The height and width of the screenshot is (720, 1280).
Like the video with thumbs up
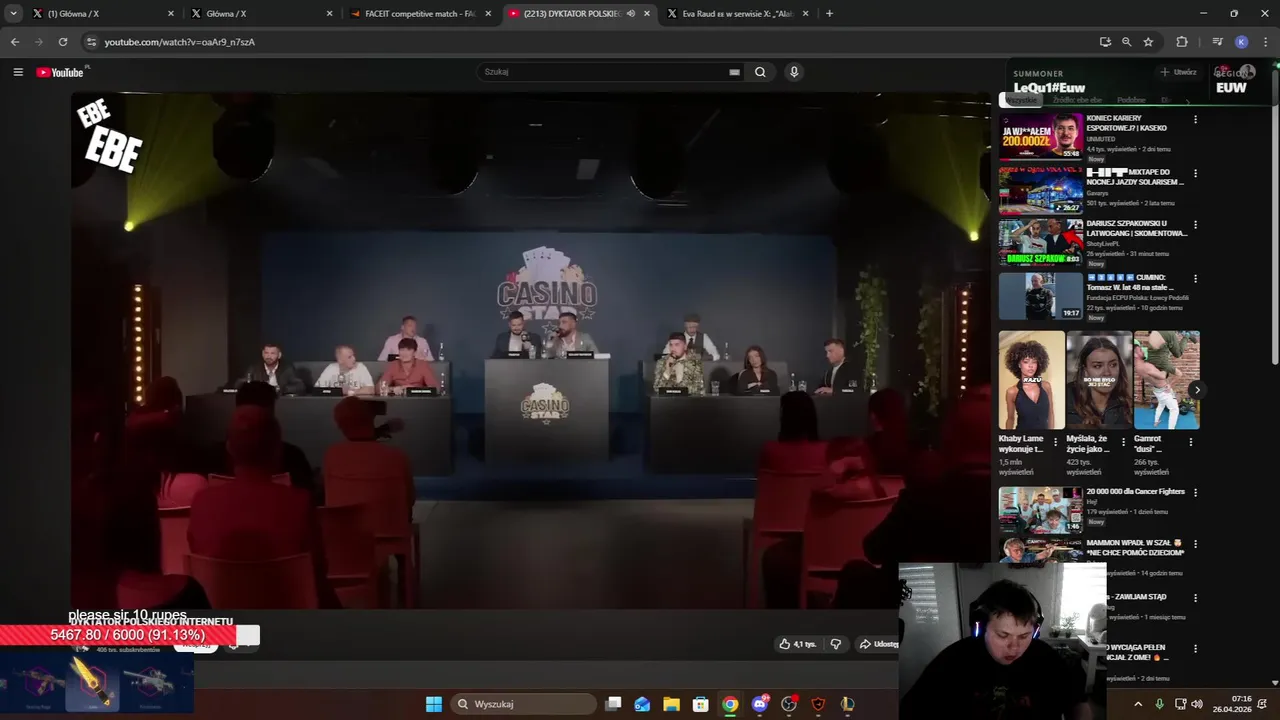click(798, 644)
